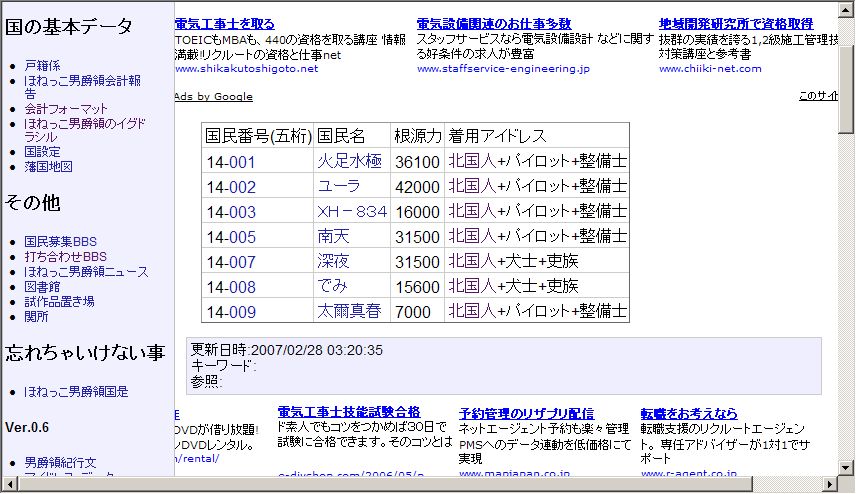Click the Ads by Google label
This screenshot has width=856, height=494.
[x=213, y=97]
